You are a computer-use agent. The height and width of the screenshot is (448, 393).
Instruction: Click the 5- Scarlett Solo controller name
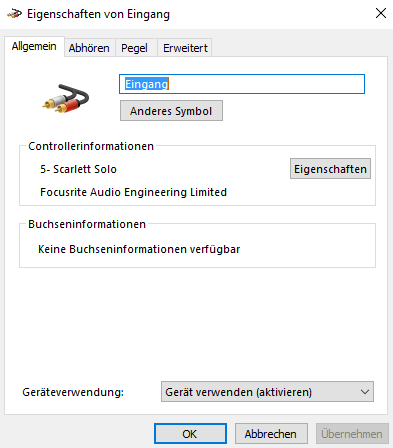click(x=78, y=169)
